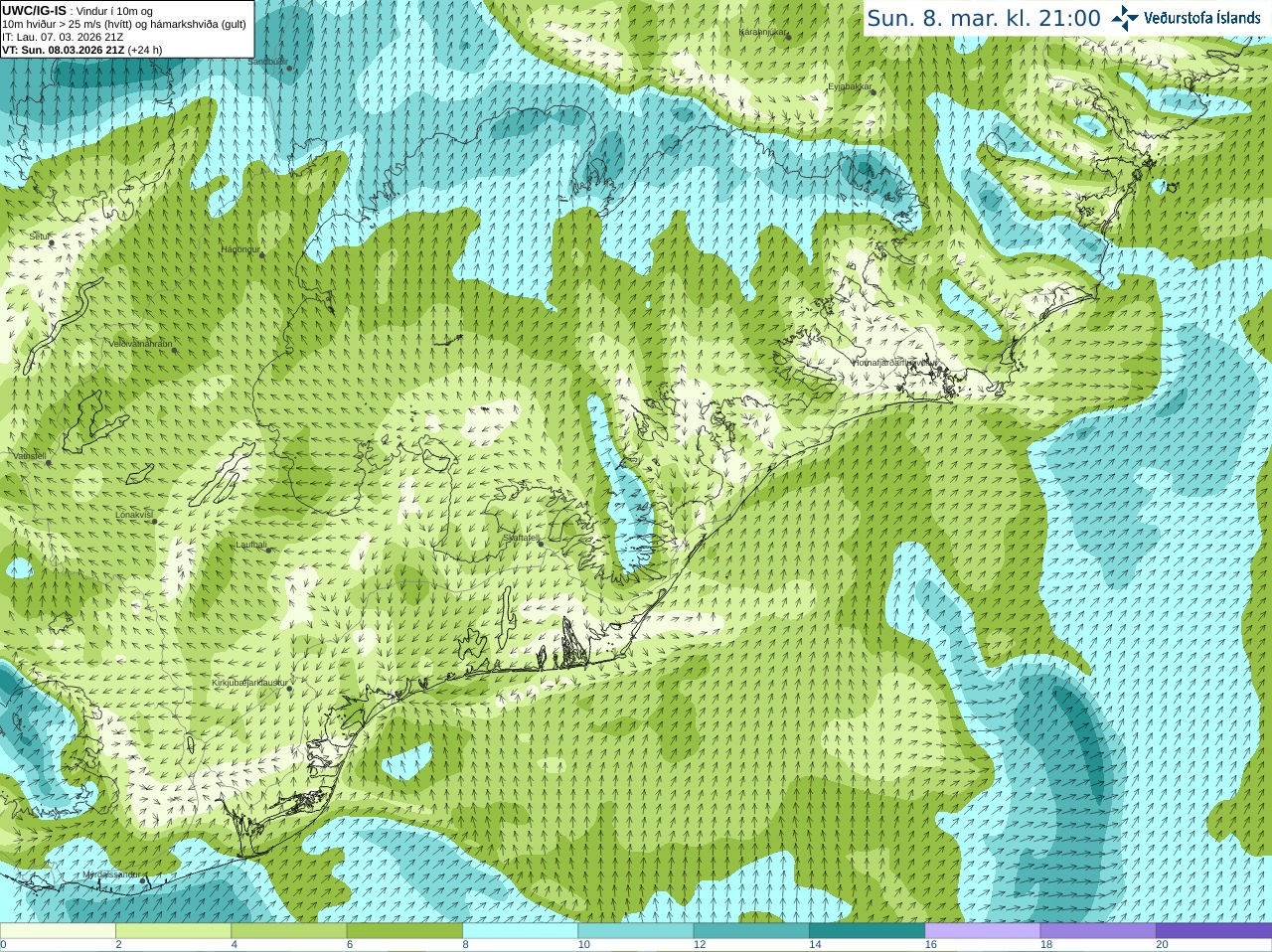Click the 14–16 m/s legend color

pos(867,931)
